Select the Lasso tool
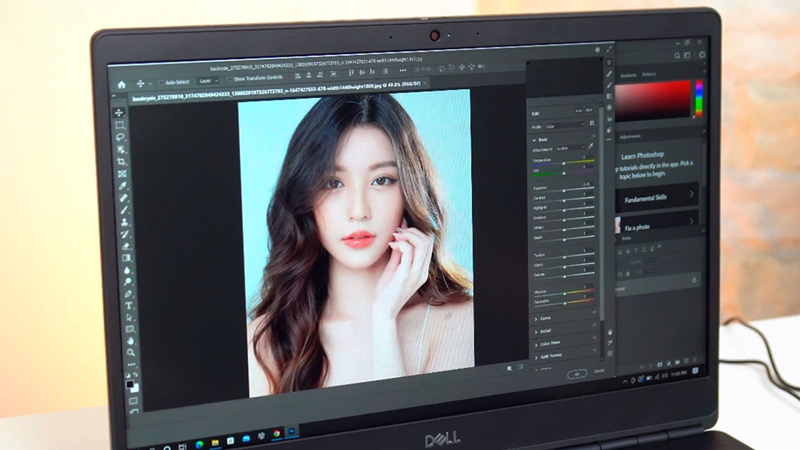The height and width of the screenshot is (450, 800). pos(121,137)
